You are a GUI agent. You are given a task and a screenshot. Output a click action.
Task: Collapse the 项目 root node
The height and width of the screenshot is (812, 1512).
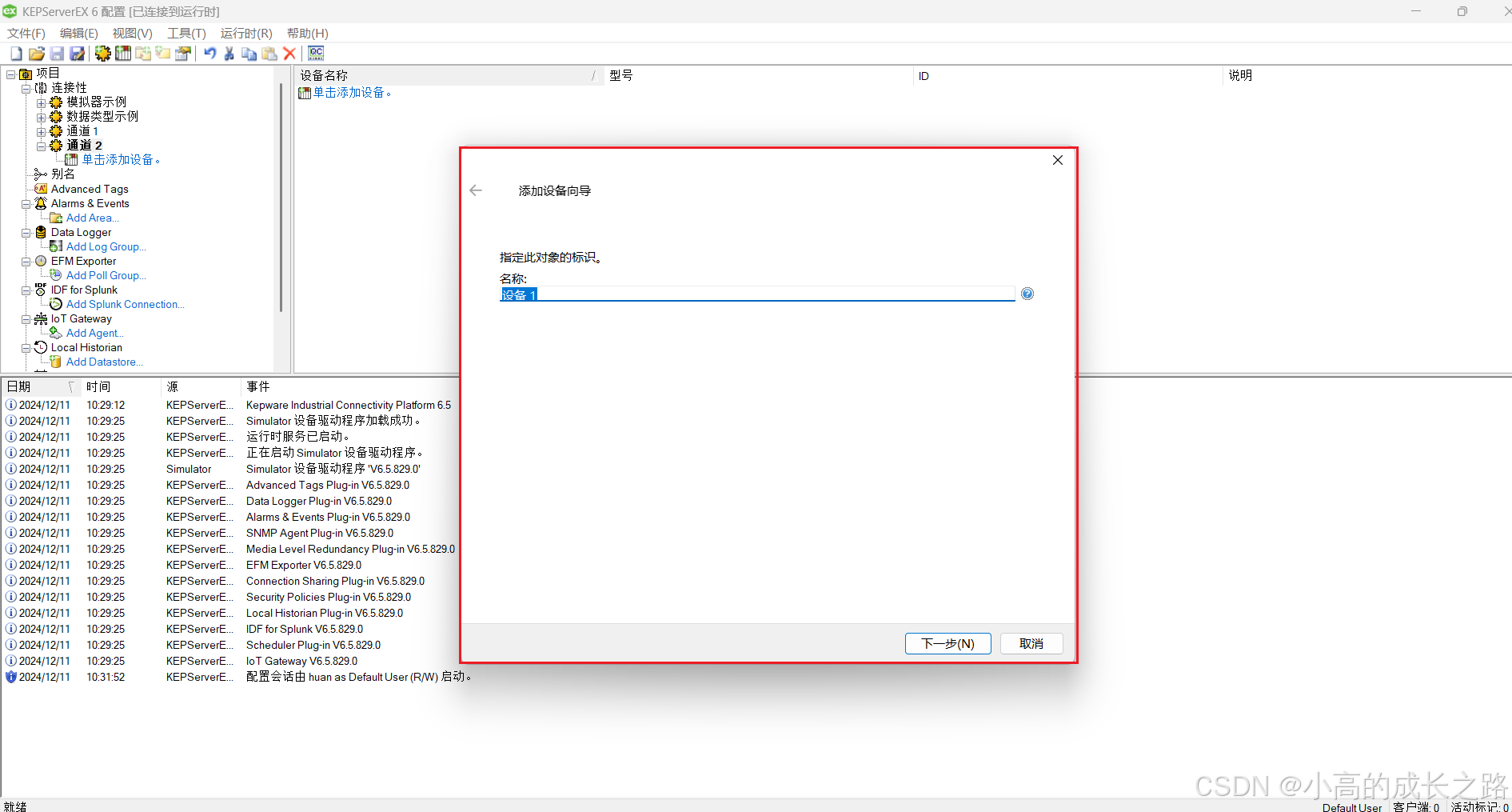tap(11, 74)
